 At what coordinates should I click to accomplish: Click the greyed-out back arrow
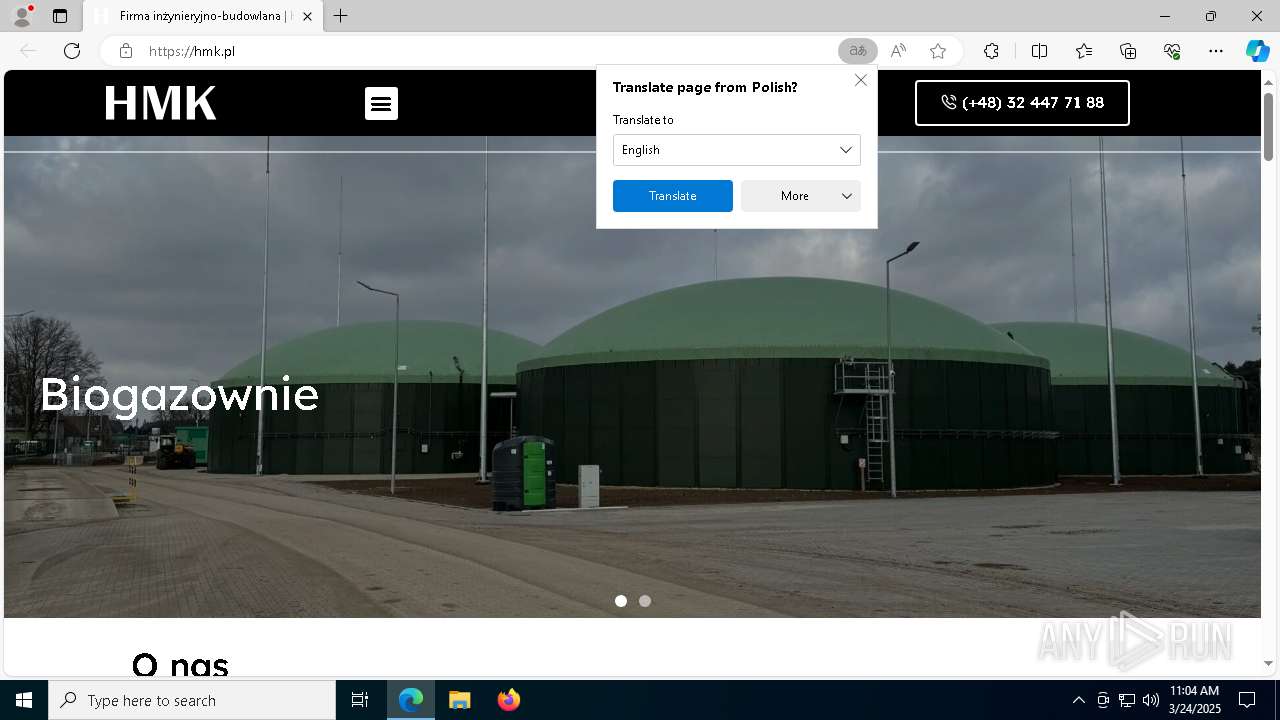[28, 51]
